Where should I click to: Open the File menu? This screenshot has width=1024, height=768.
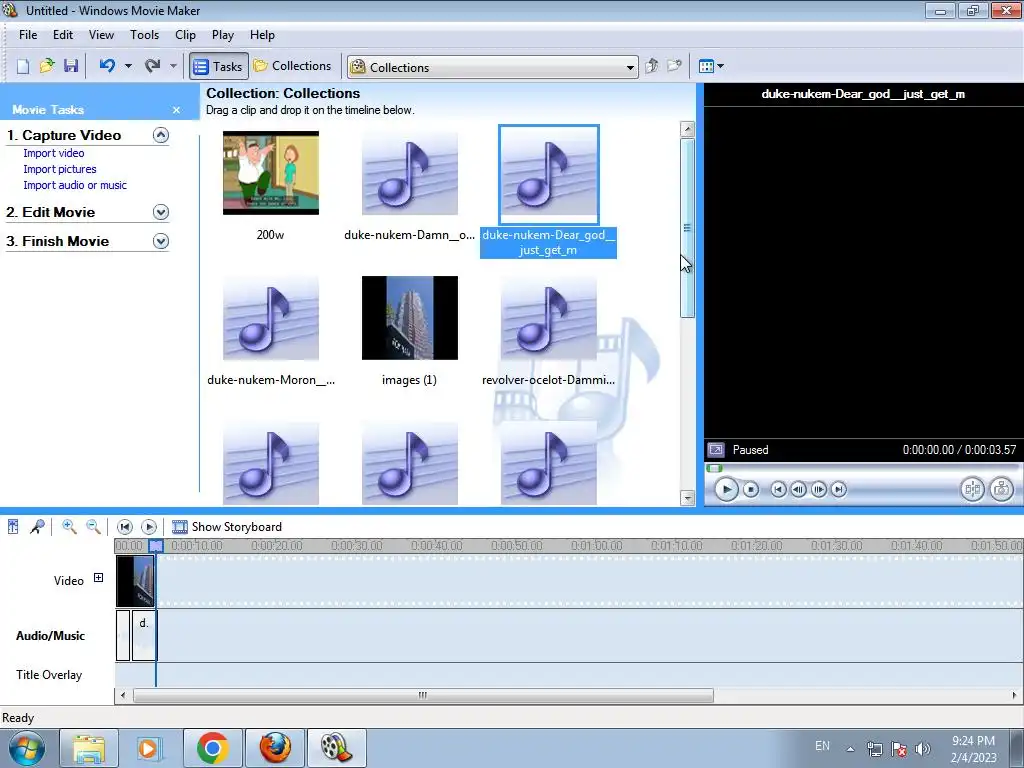(28, 35)
